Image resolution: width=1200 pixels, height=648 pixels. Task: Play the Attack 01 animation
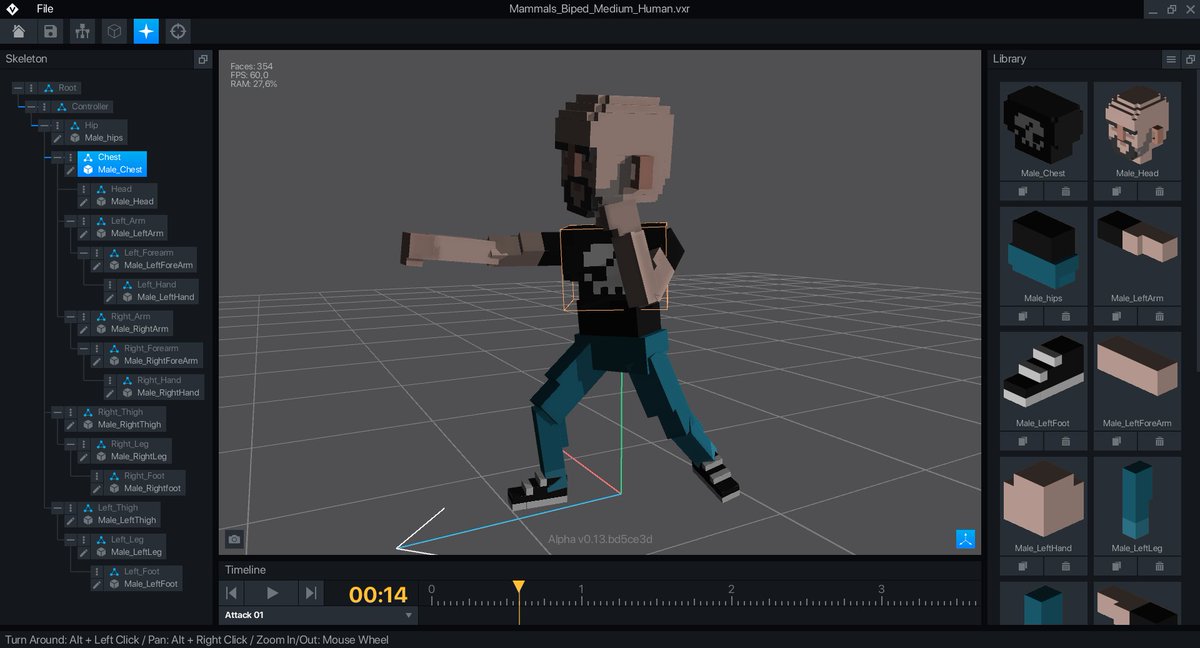coord(272,593)
